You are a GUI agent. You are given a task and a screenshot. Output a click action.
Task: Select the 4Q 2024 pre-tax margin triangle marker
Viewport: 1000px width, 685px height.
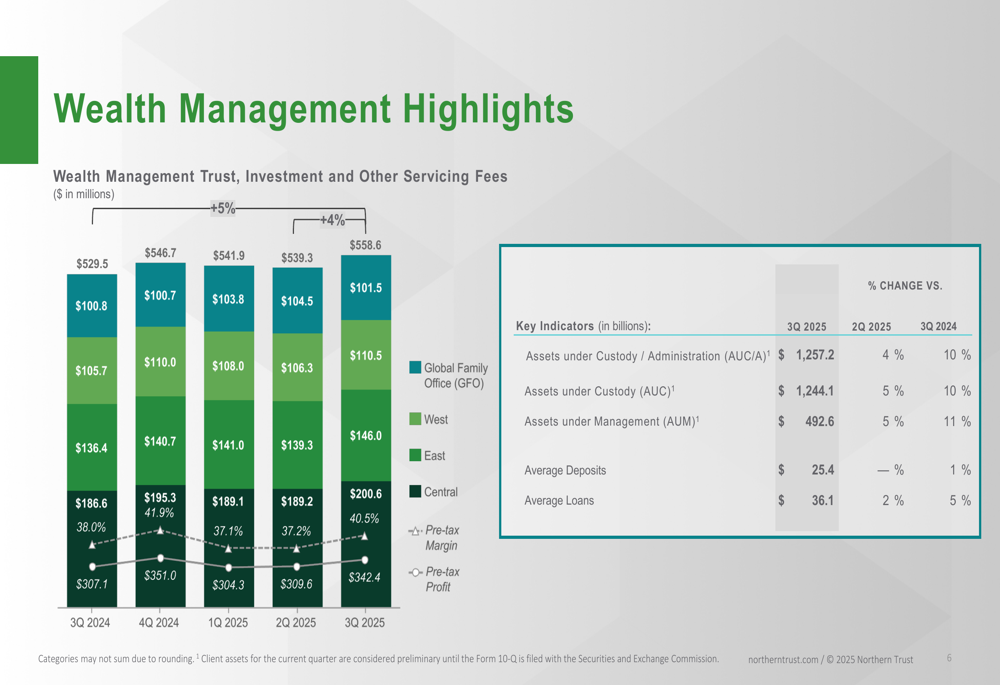tap(160, 531)
